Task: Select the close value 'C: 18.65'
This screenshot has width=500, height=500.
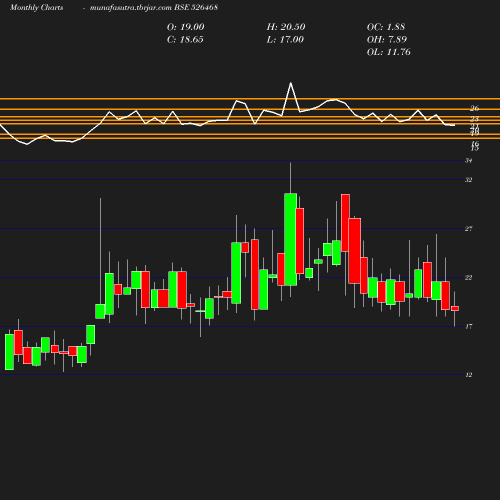Action: pos(185,40)
